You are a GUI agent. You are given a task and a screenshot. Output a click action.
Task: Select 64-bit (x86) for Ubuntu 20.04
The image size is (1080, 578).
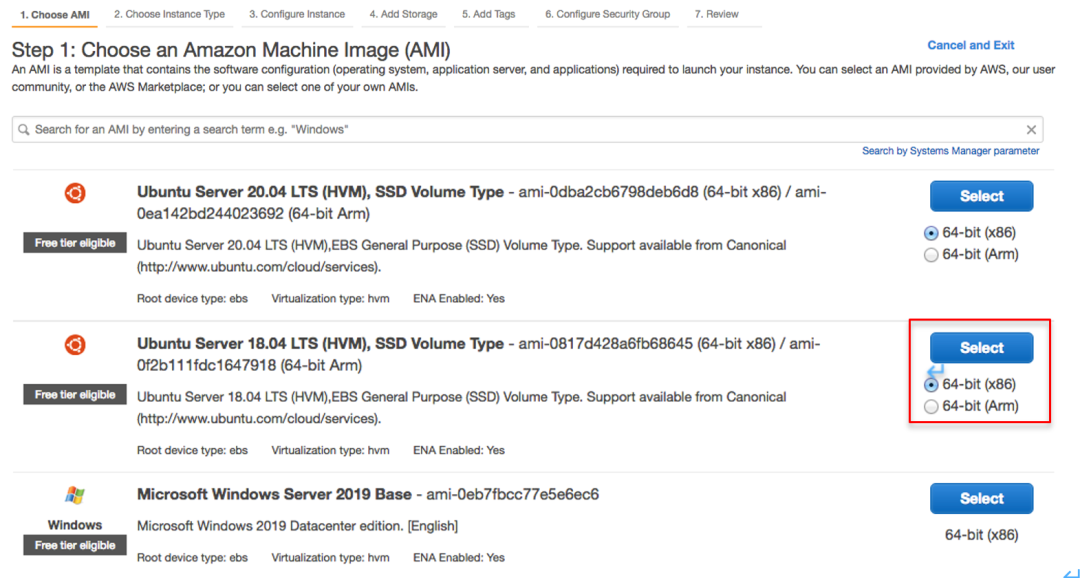(x=931, y=233)
